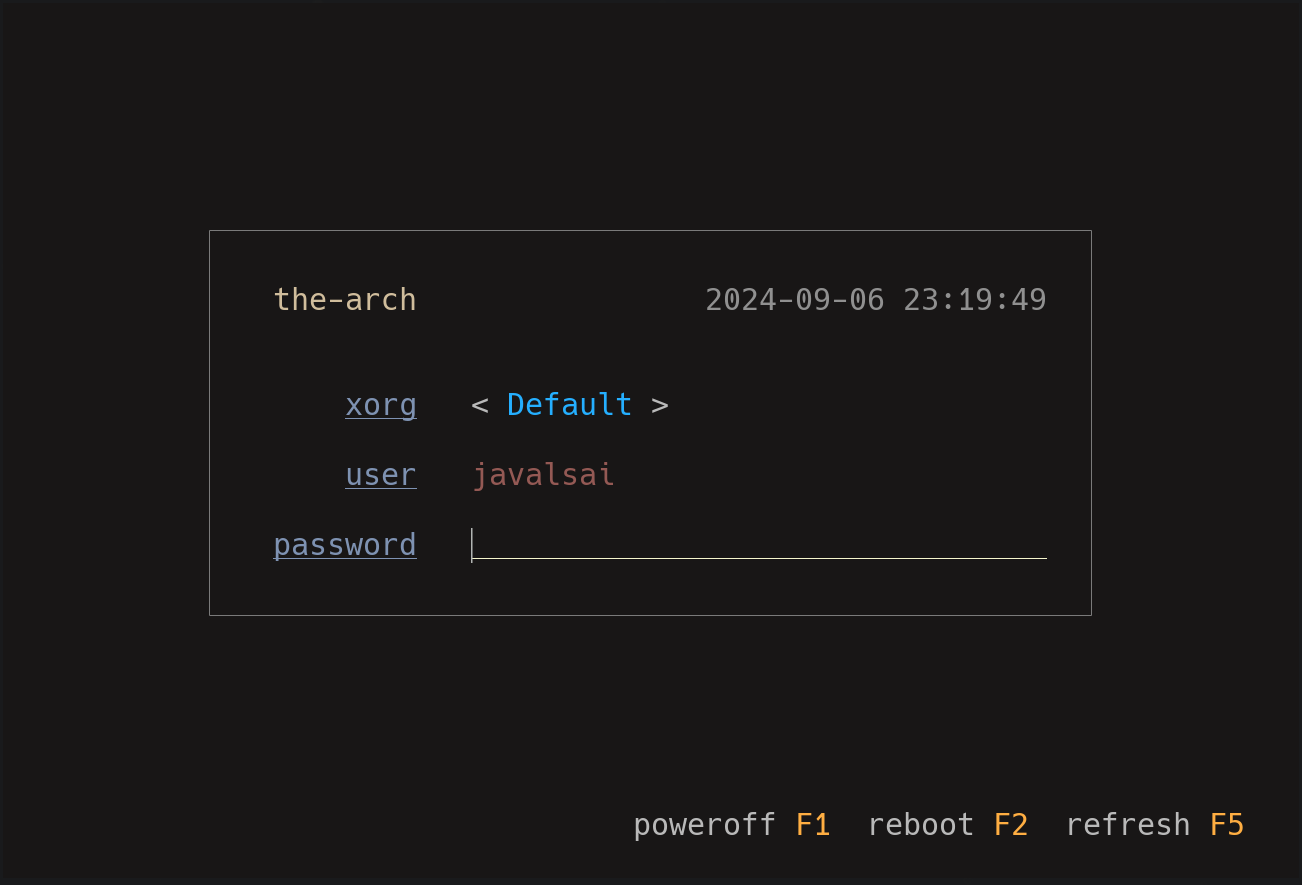Click the reboot label
1302x885 pixels.
pos(921,825)
